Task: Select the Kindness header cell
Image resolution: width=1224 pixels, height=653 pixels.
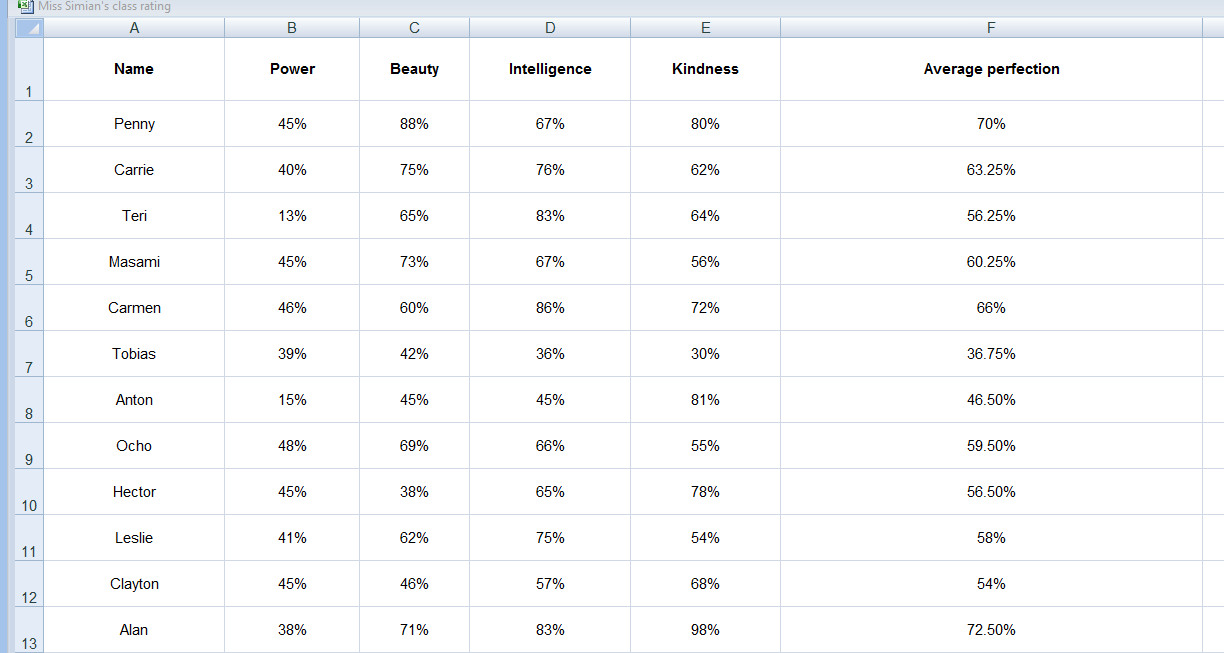Action: (x=705, y=69)
